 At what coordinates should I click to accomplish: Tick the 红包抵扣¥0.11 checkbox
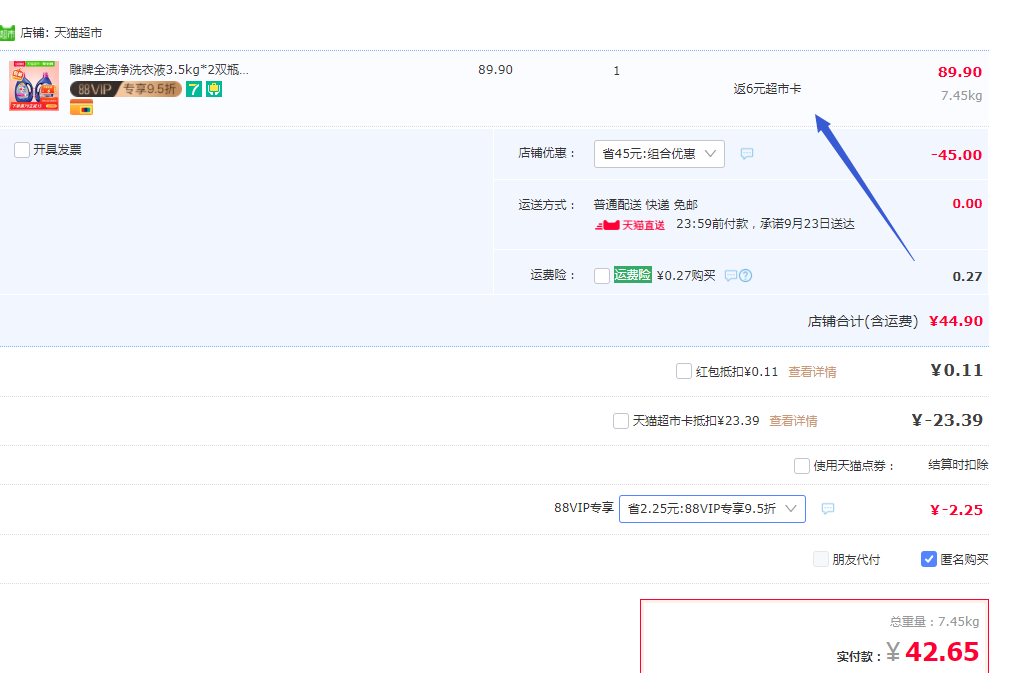pyautogui.click(x=684, y=371)
